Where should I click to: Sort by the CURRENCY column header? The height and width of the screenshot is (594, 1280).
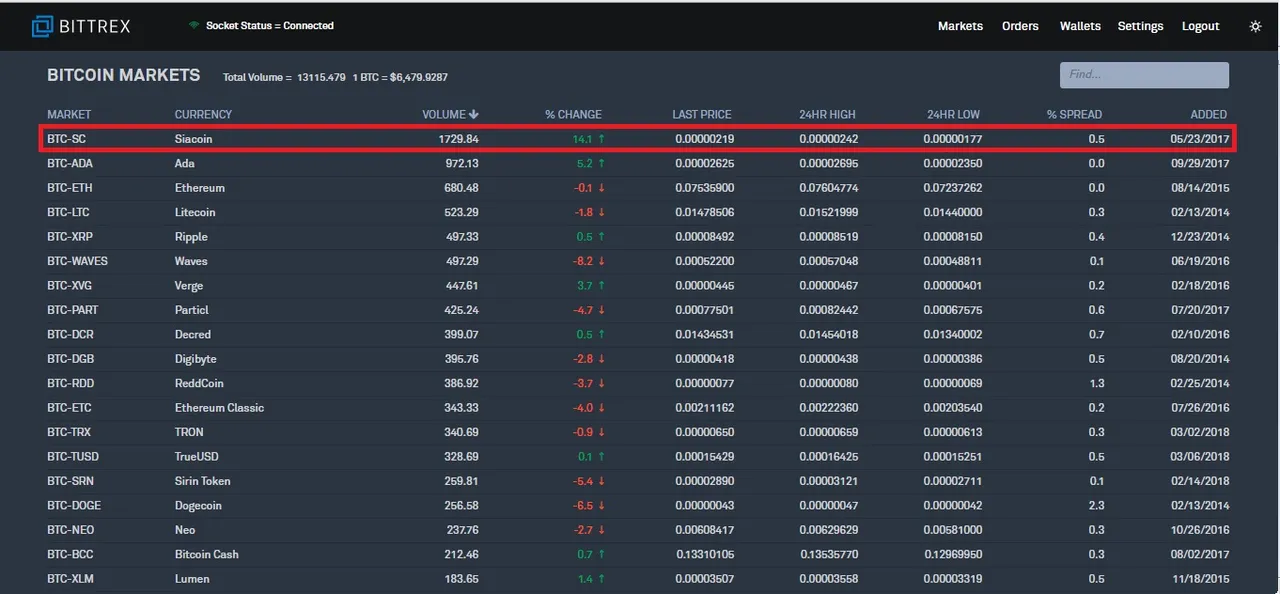click(203, 114)
